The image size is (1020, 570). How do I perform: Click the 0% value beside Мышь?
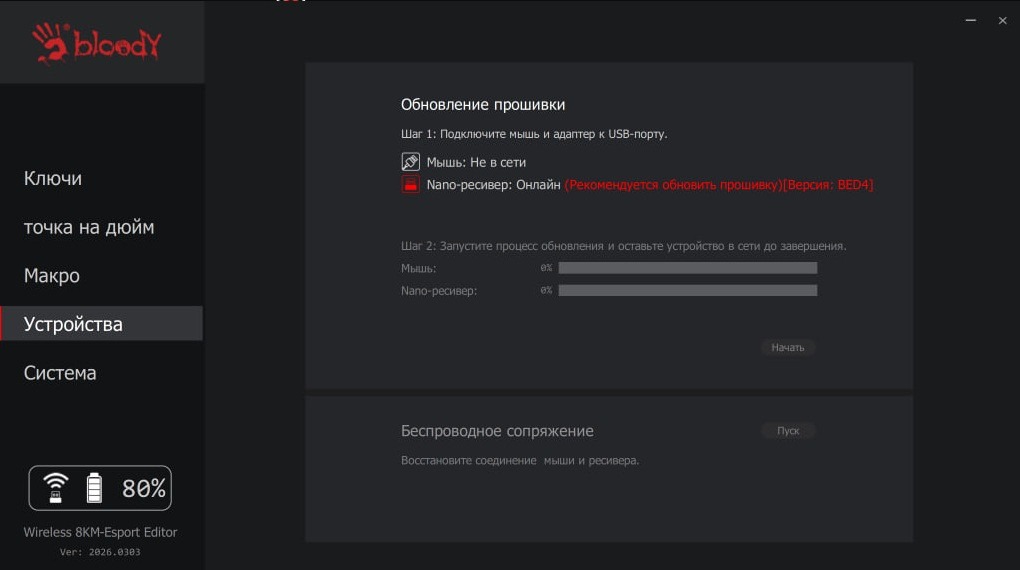point(546,268)
